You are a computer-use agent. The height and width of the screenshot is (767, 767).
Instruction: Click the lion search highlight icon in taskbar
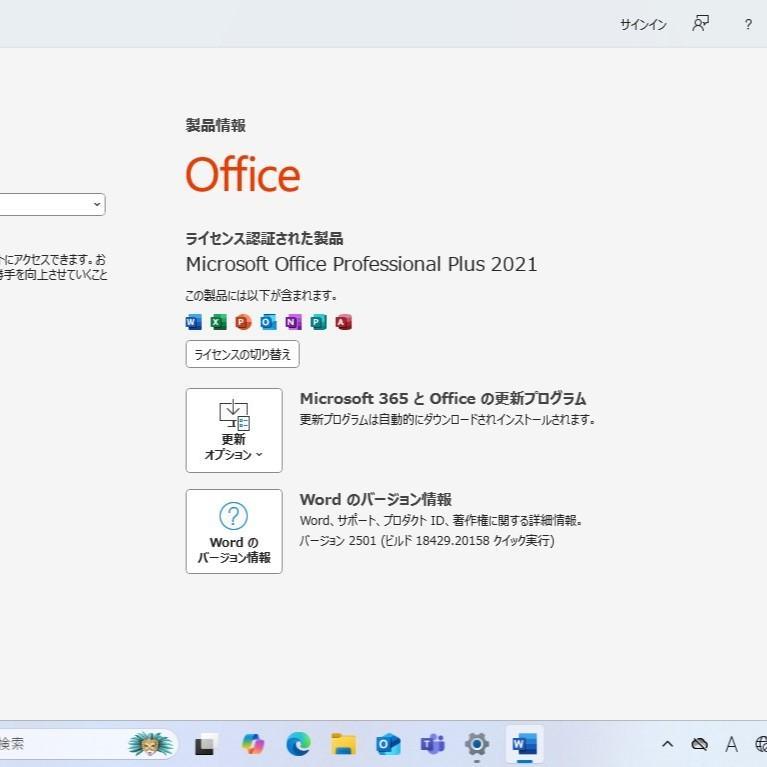coord(151,744)
